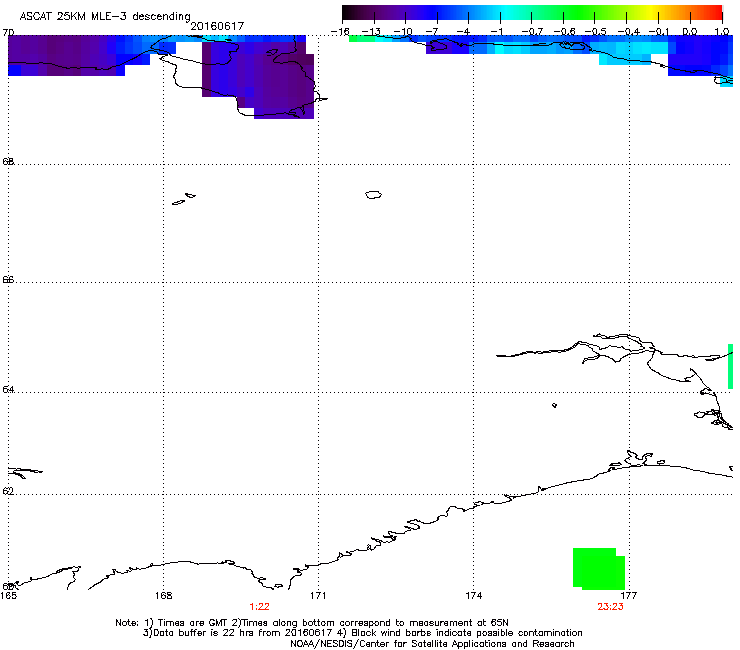
Task: Click latitude label 68
Action: [8, 161]
